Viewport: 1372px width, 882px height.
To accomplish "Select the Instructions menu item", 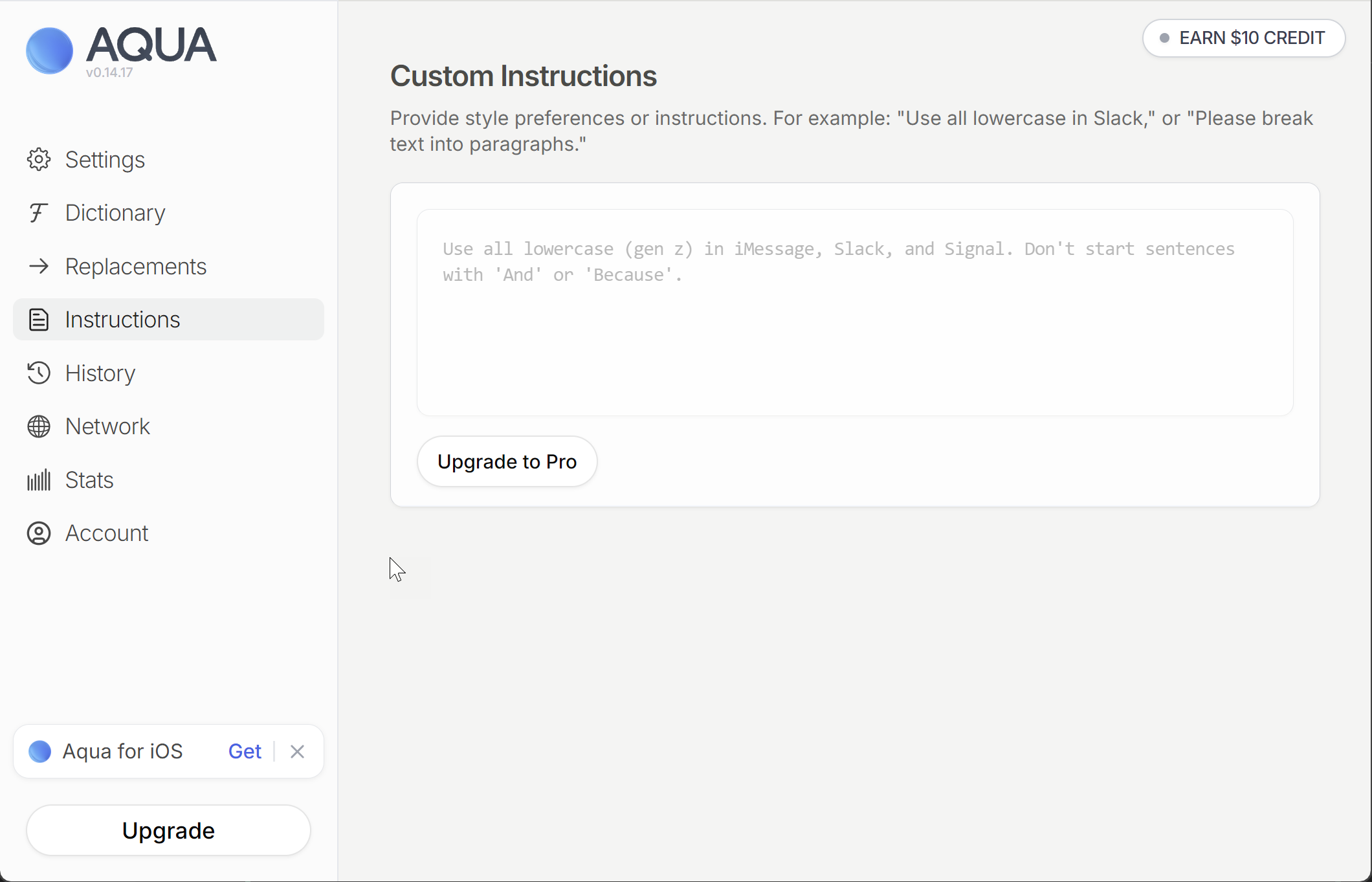I will point(168,320).
